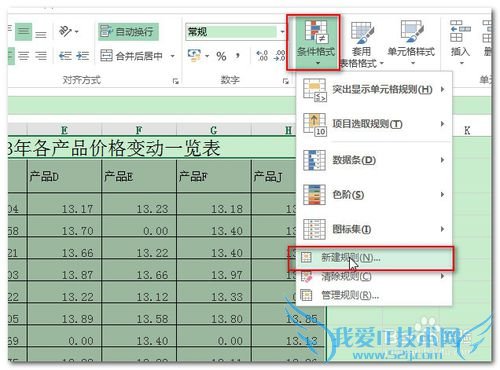The image size is (500, 370).
Task: Click Decrease Decimal icon
Action: [279, 56]
